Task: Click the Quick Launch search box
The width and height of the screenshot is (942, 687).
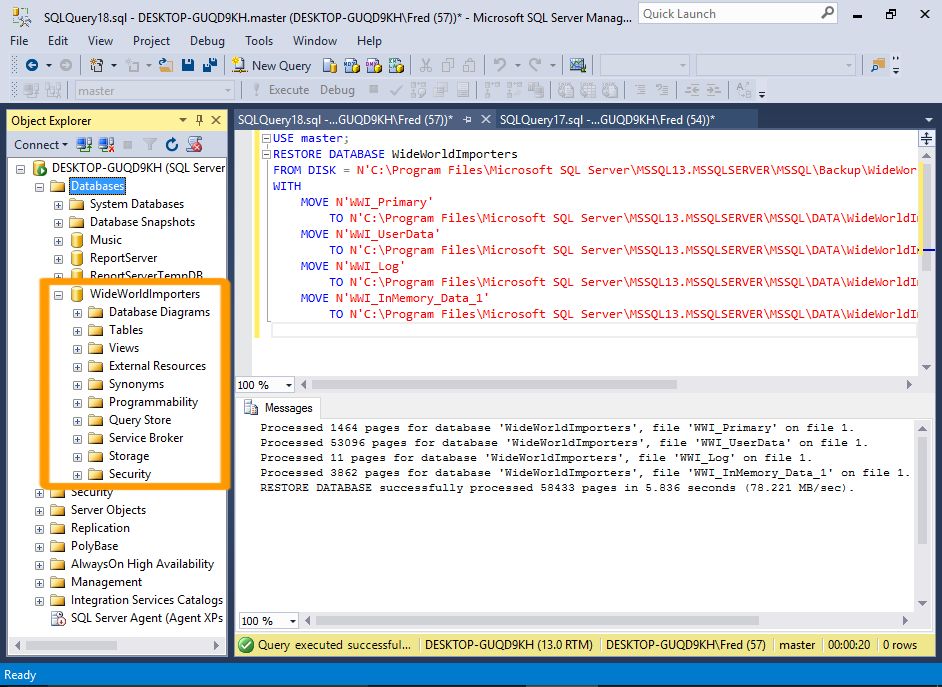Action: 731,13
